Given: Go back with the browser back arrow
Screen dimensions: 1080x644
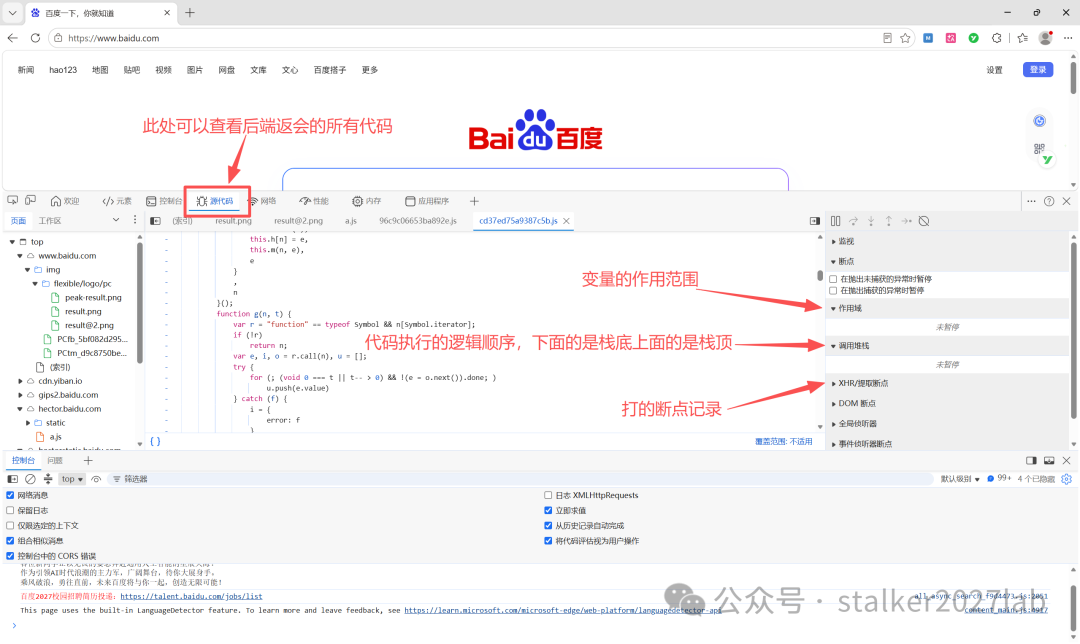Looking at the screenshot, I should point(12,38).
